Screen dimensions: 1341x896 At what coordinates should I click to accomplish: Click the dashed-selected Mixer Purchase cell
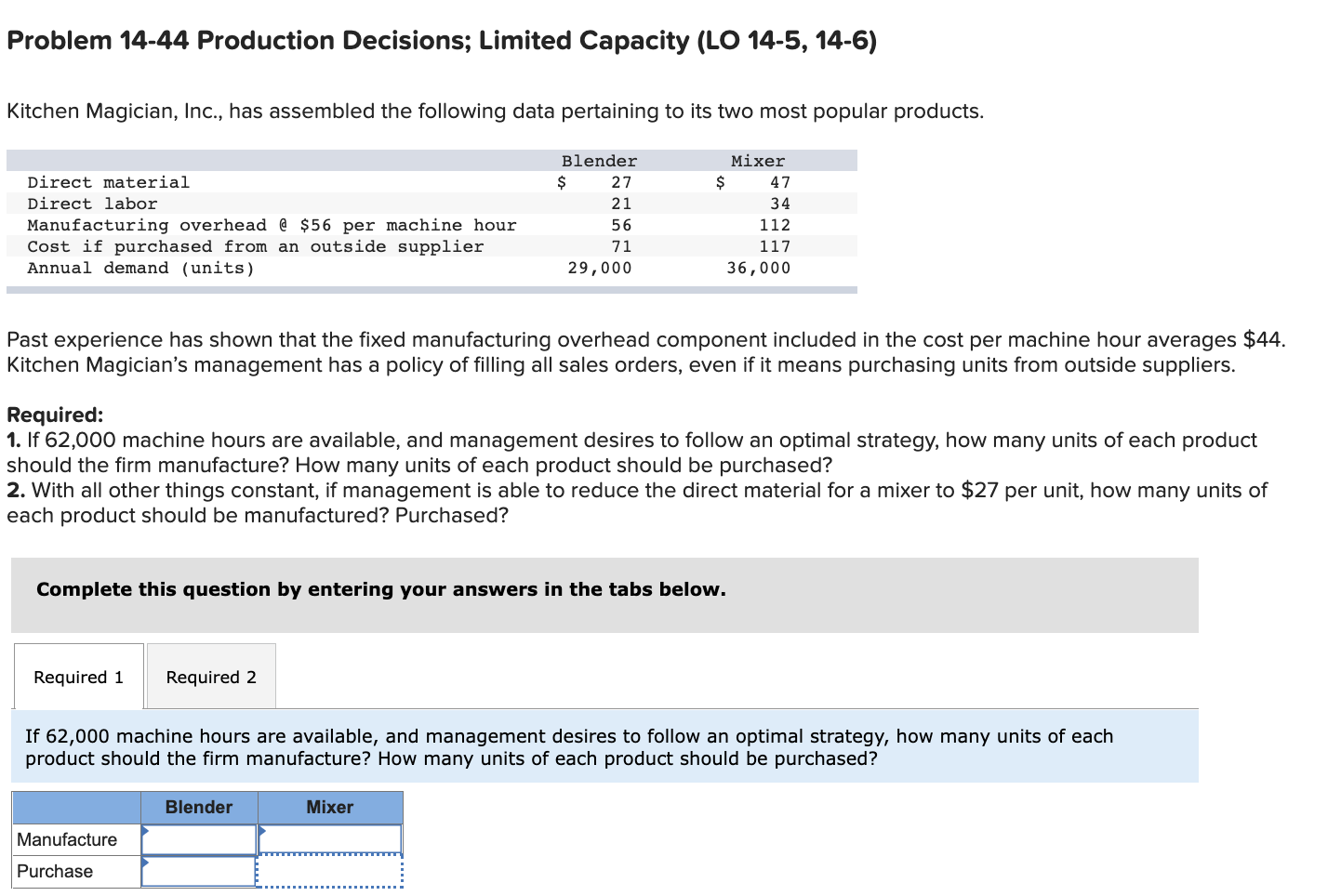point(330,871)
